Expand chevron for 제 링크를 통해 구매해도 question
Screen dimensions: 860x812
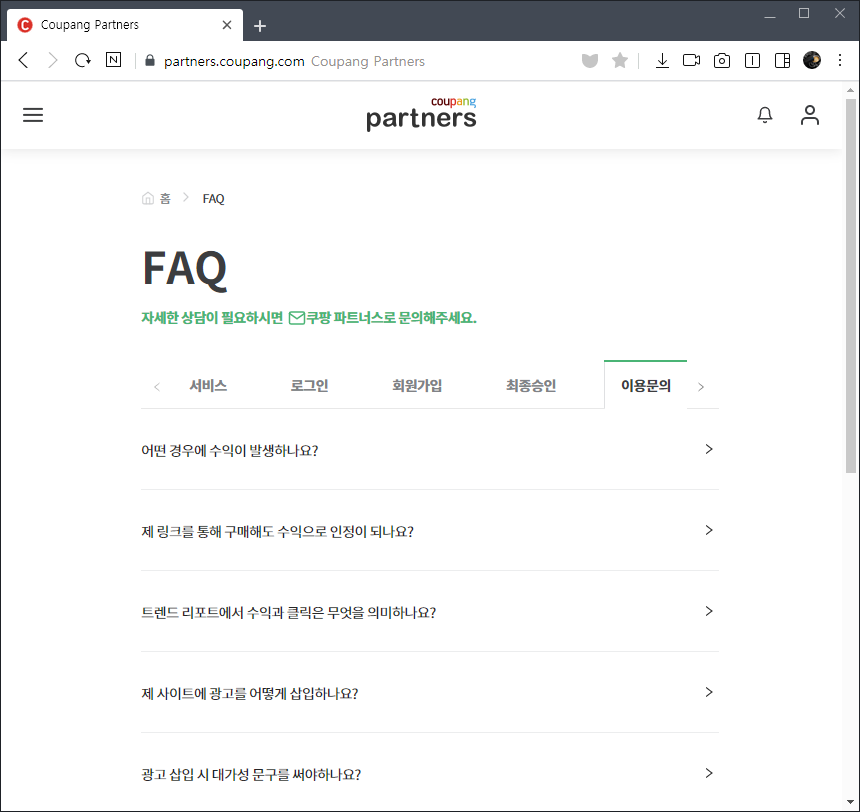click(x=709, y=530)
